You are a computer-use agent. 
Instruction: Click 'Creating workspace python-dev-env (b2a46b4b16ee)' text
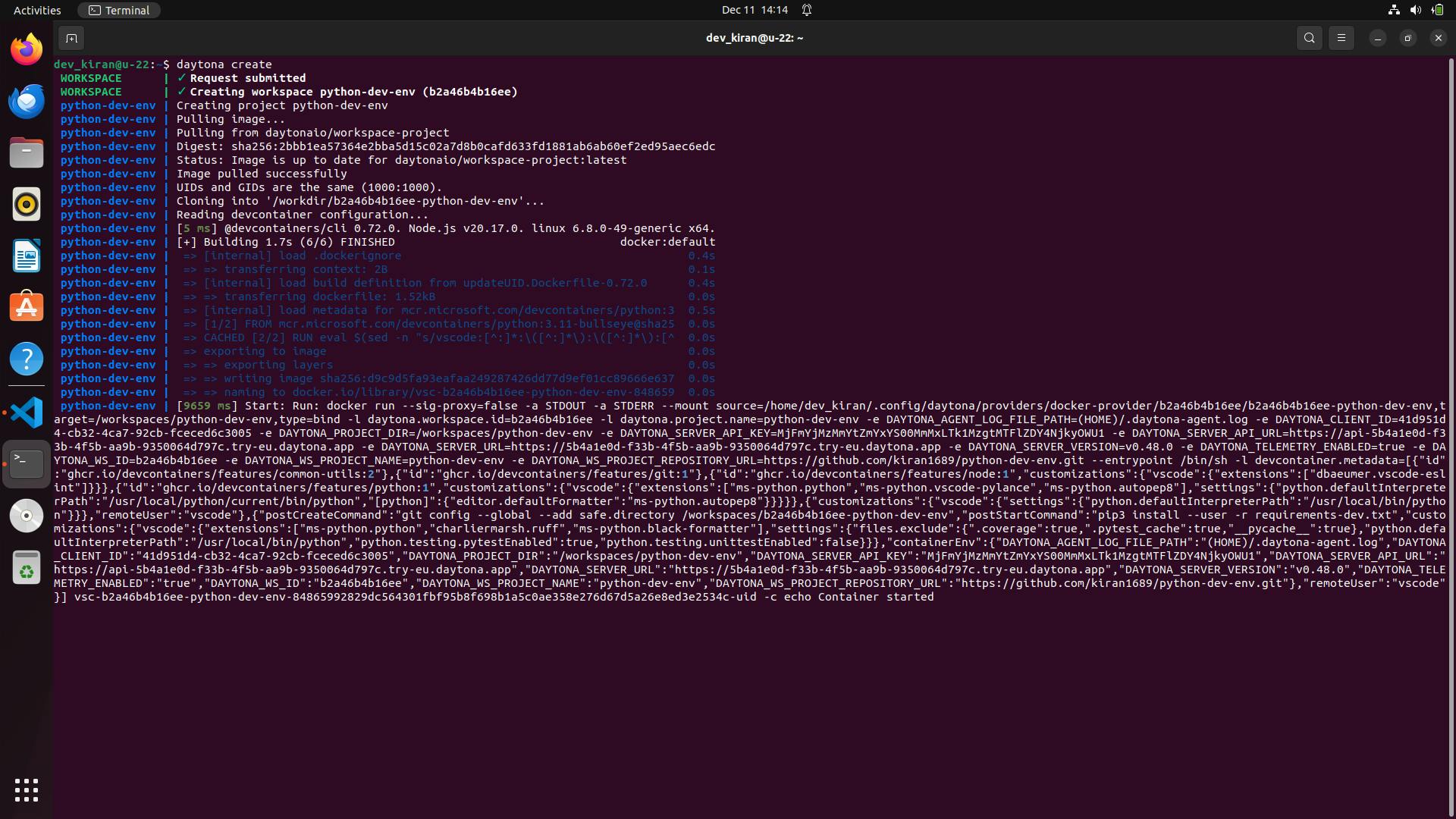tap(353, 92)
